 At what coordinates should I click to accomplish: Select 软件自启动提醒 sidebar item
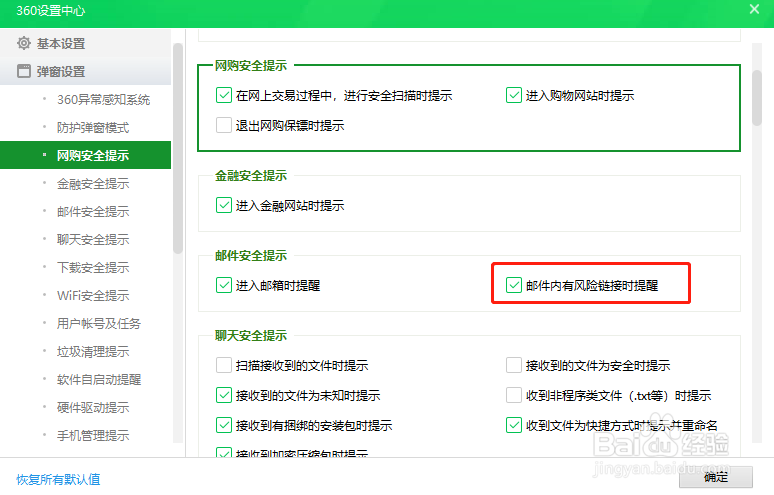(x=99, y=380)
